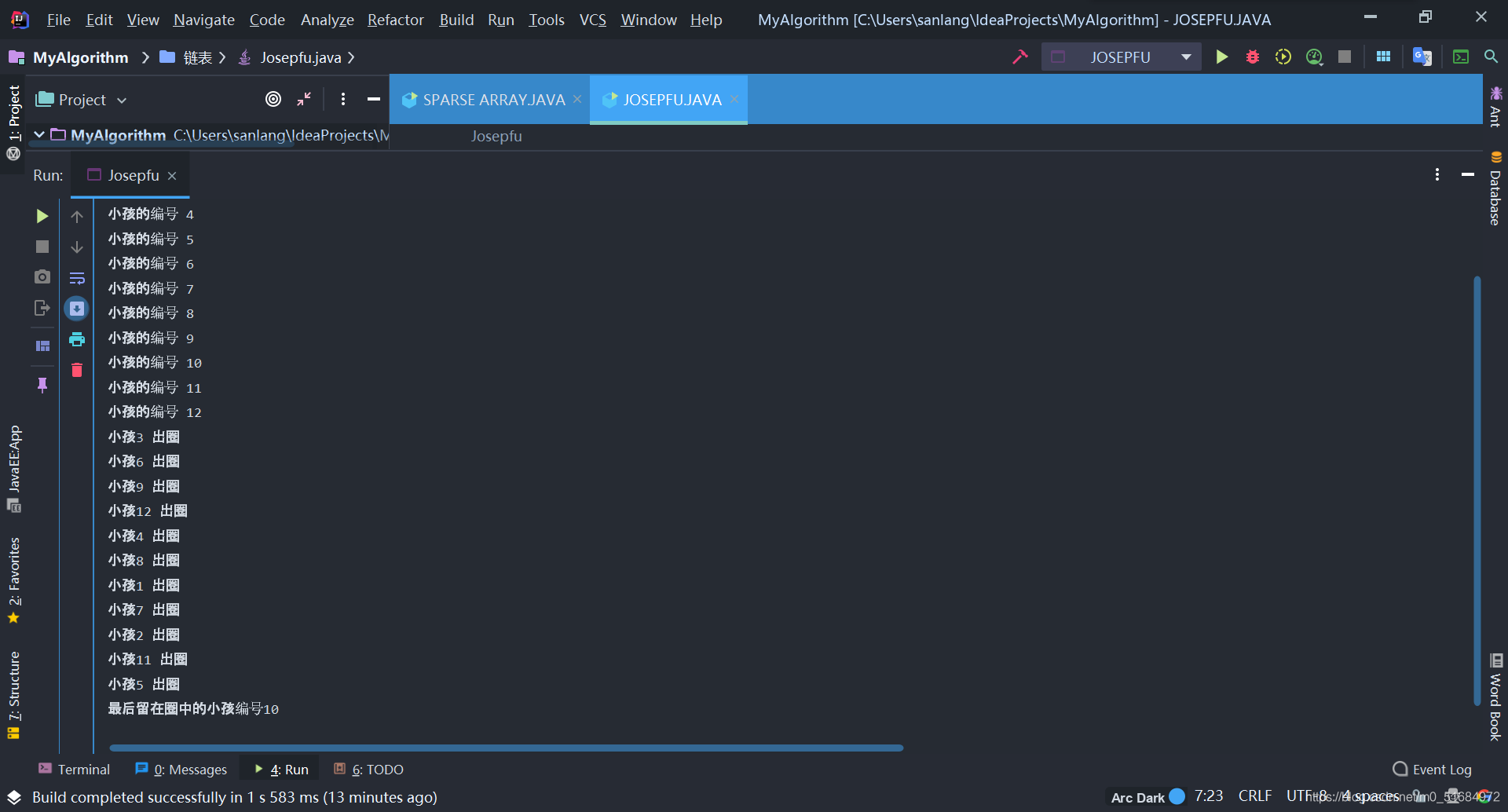Toggle the Word Book side tab
This screenshot has width=1508, height=812.
click(1495, 697)
